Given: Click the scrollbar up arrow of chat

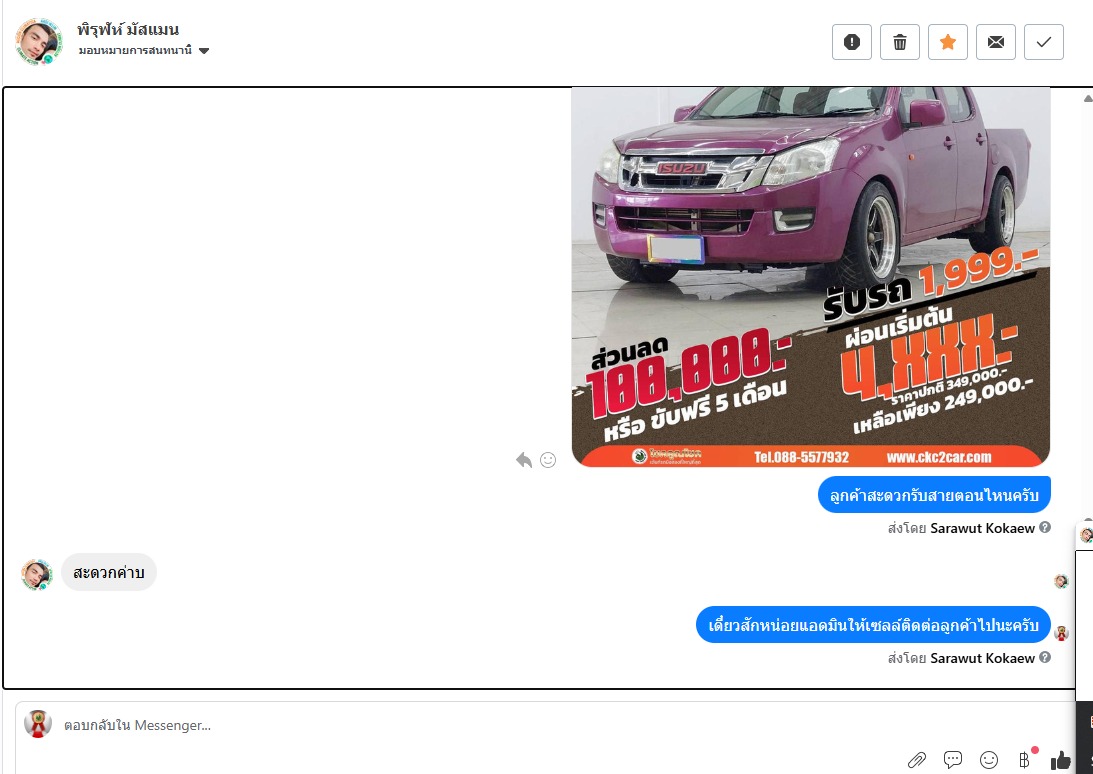Looking at the screenshot, I should click(1087, 98).
